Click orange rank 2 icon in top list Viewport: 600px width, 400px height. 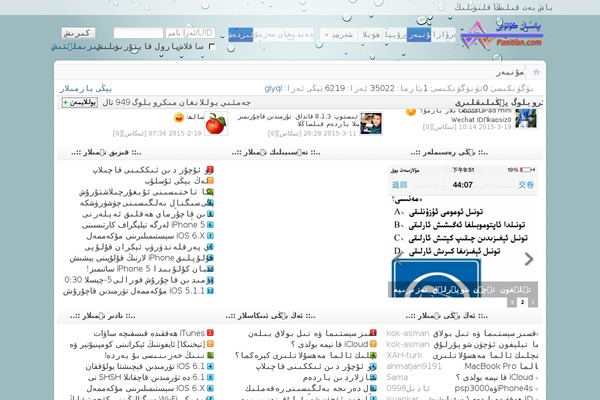[210, 181]
